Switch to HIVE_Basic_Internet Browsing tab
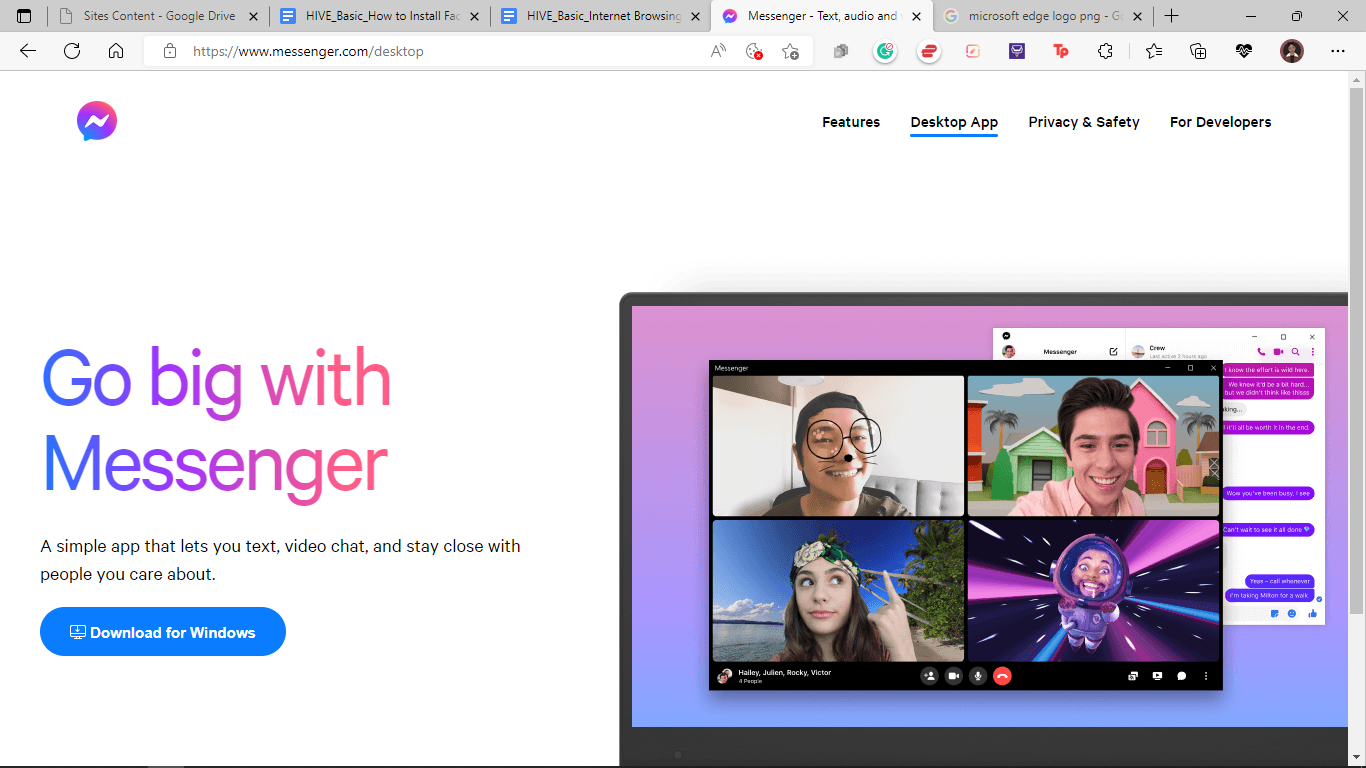Viewport: 1366px width, 768px height. [x=600, y=16]
